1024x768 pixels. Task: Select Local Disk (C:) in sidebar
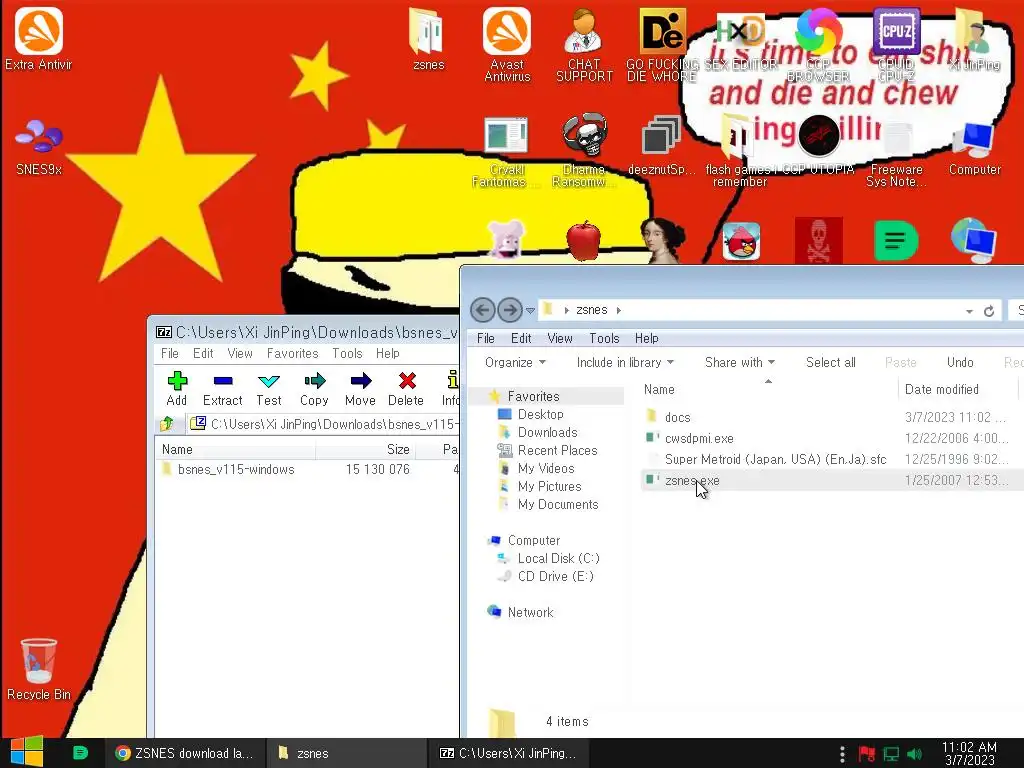[x=558, y=558]
